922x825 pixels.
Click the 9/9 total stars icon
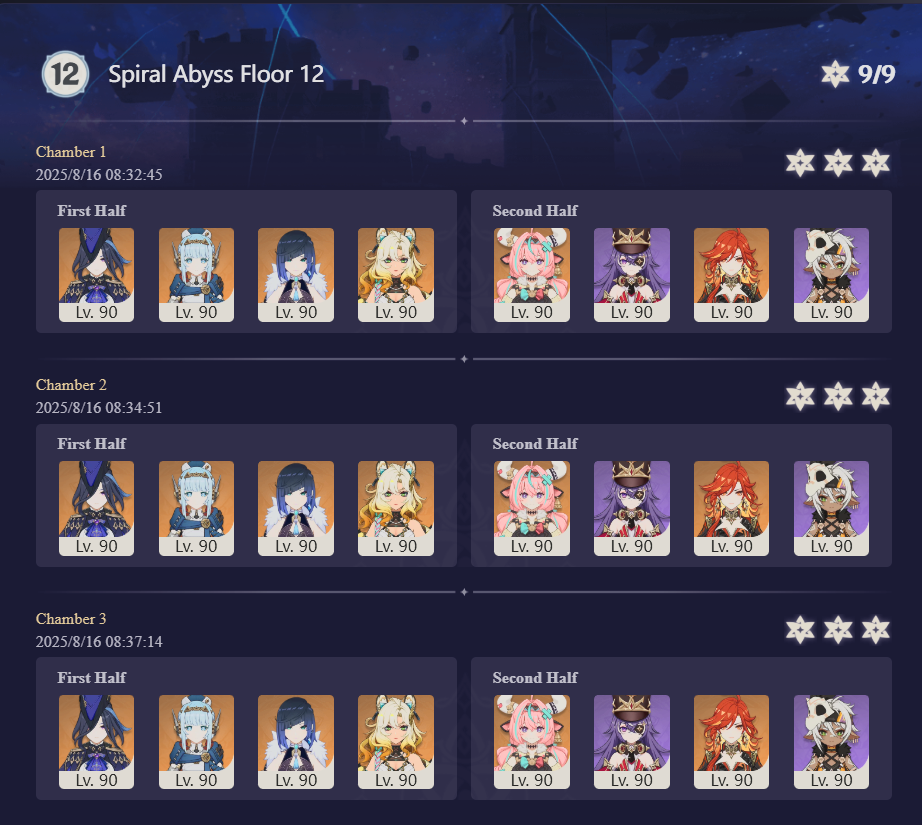[x=835, y=74]
